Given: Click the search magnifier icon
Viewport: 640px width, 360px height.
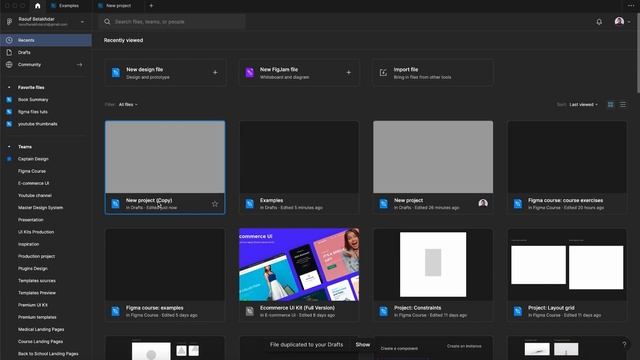Looking at the screenshot, I should (x=107, y=22).
